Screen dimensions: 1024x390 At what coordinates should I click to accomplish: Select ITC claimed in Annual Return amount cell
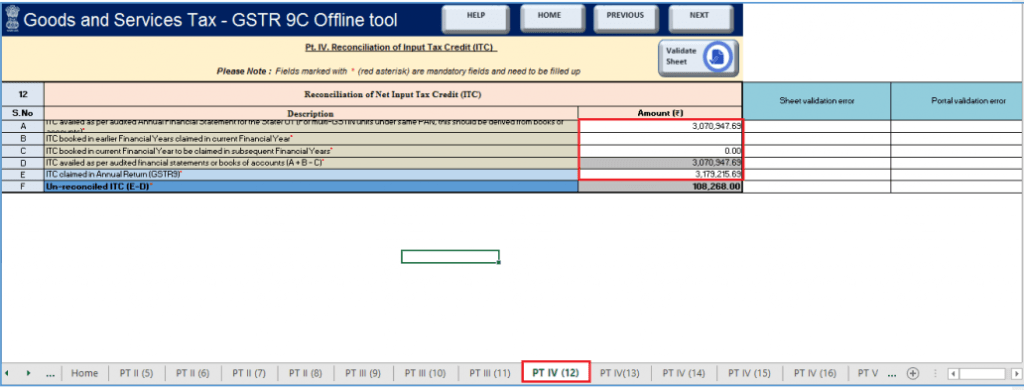[660, 174]
